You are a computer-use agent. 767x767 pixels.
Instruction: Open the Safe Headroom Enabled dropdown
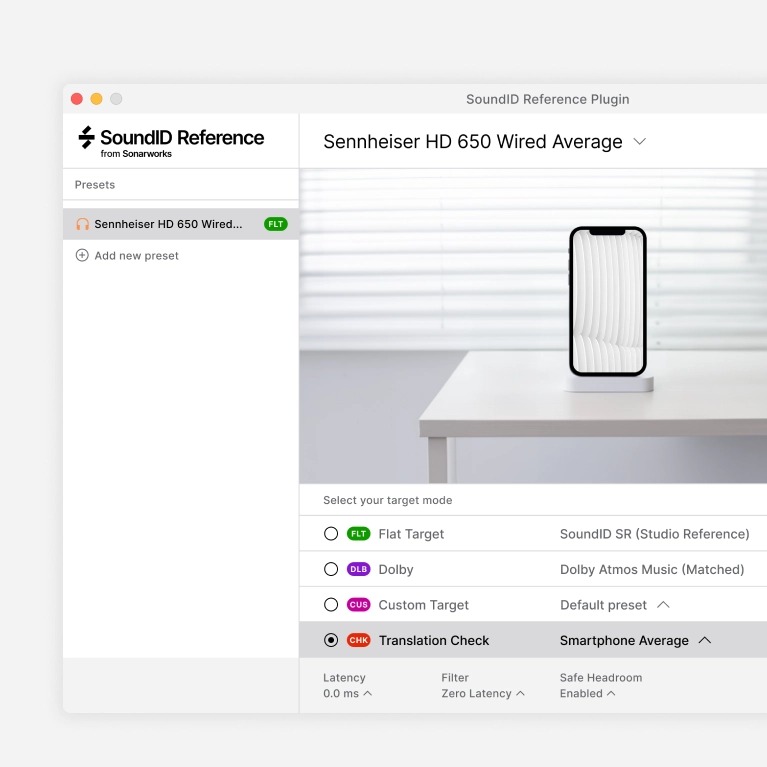(x=587, y=694)
